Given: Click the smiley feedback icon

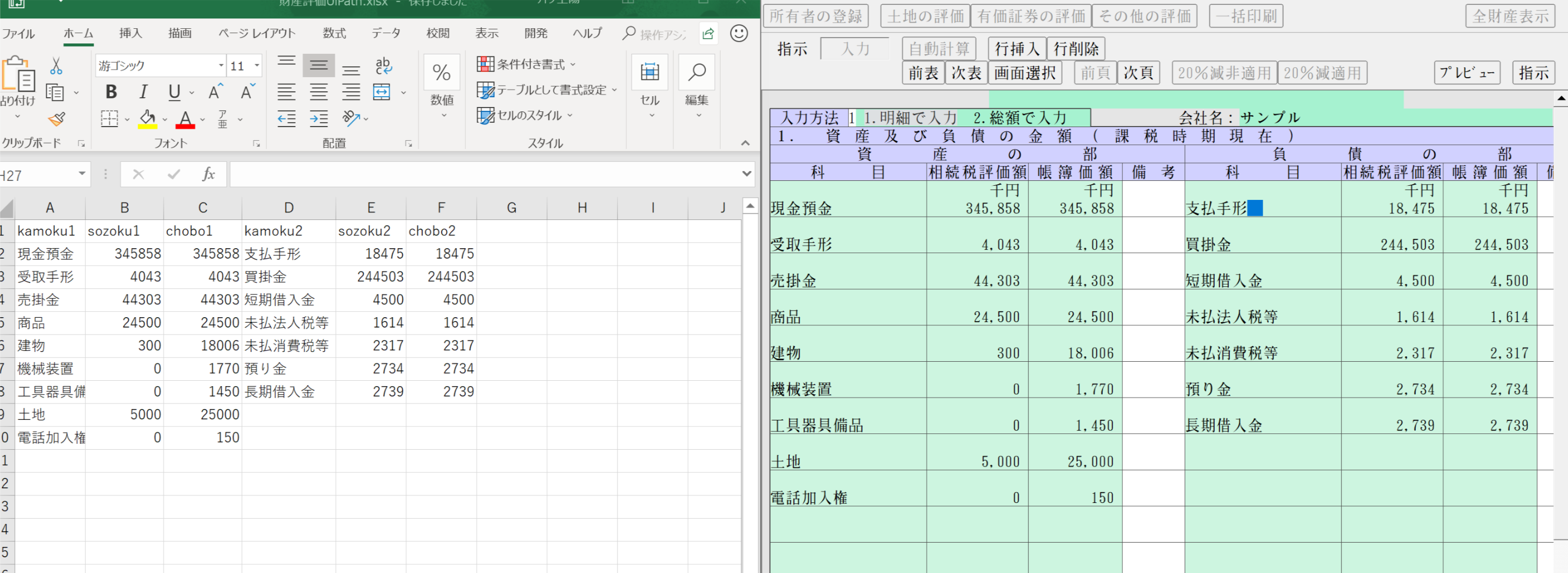Looking at the screenshot, I should (x=739, y=34).
